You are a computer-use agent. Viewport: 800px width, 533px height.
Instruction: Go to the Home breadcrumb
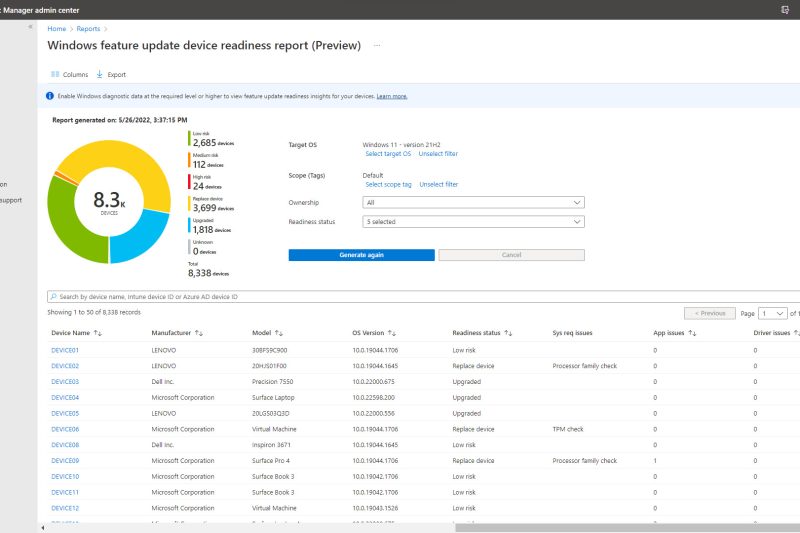click(x=57, y=29)
